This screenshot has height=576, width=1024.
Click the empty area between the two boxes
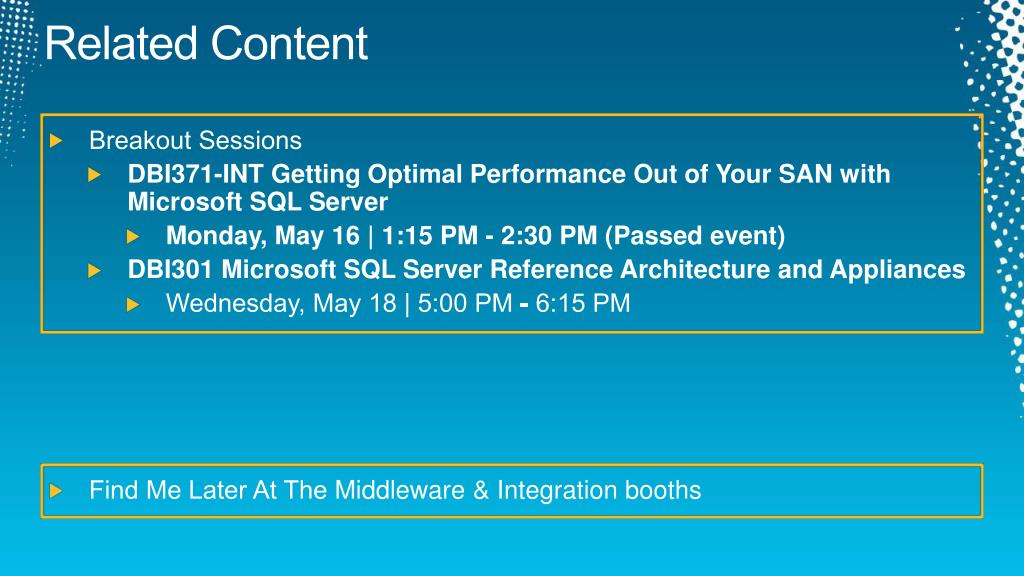pyautogui.click(x=512, y=398)
